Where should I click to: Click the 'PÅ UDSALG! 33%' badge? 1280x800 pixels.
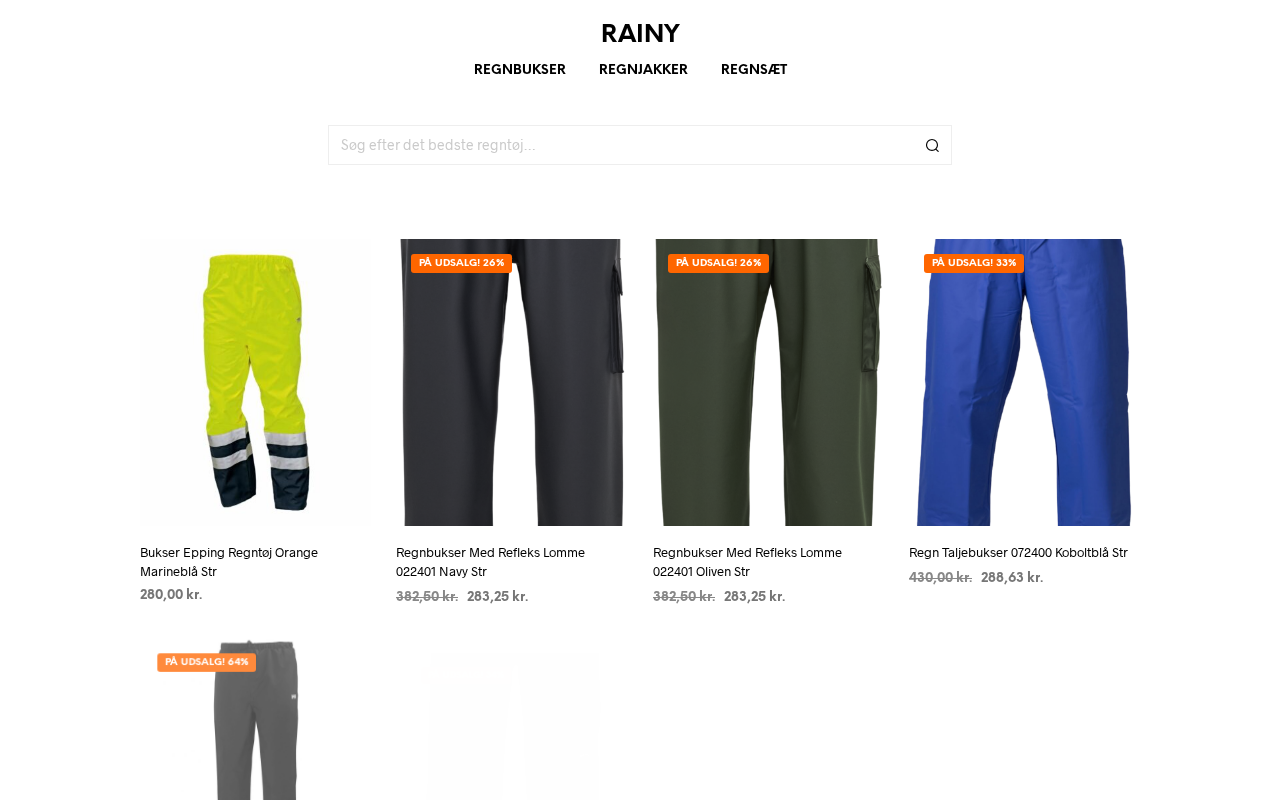[x=974, y=263]
